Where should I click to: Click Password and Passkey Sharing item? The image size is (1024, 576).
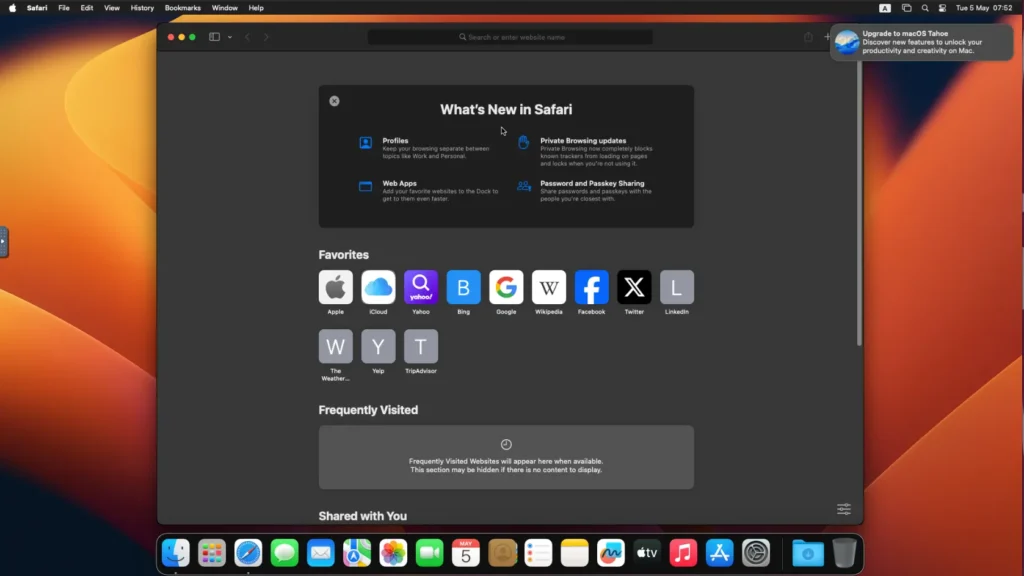coord(586,191)
